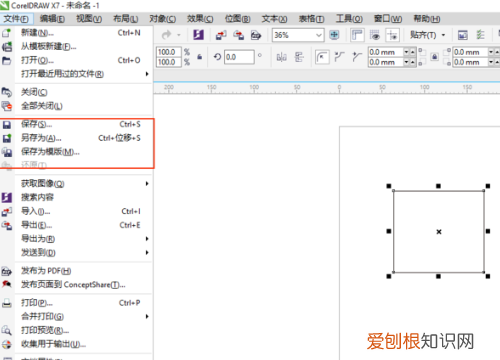Image resolution: width=500 pixels, height=360 pixels.
Task: Open the Table (表格) menu
Action: coord(311,19)
